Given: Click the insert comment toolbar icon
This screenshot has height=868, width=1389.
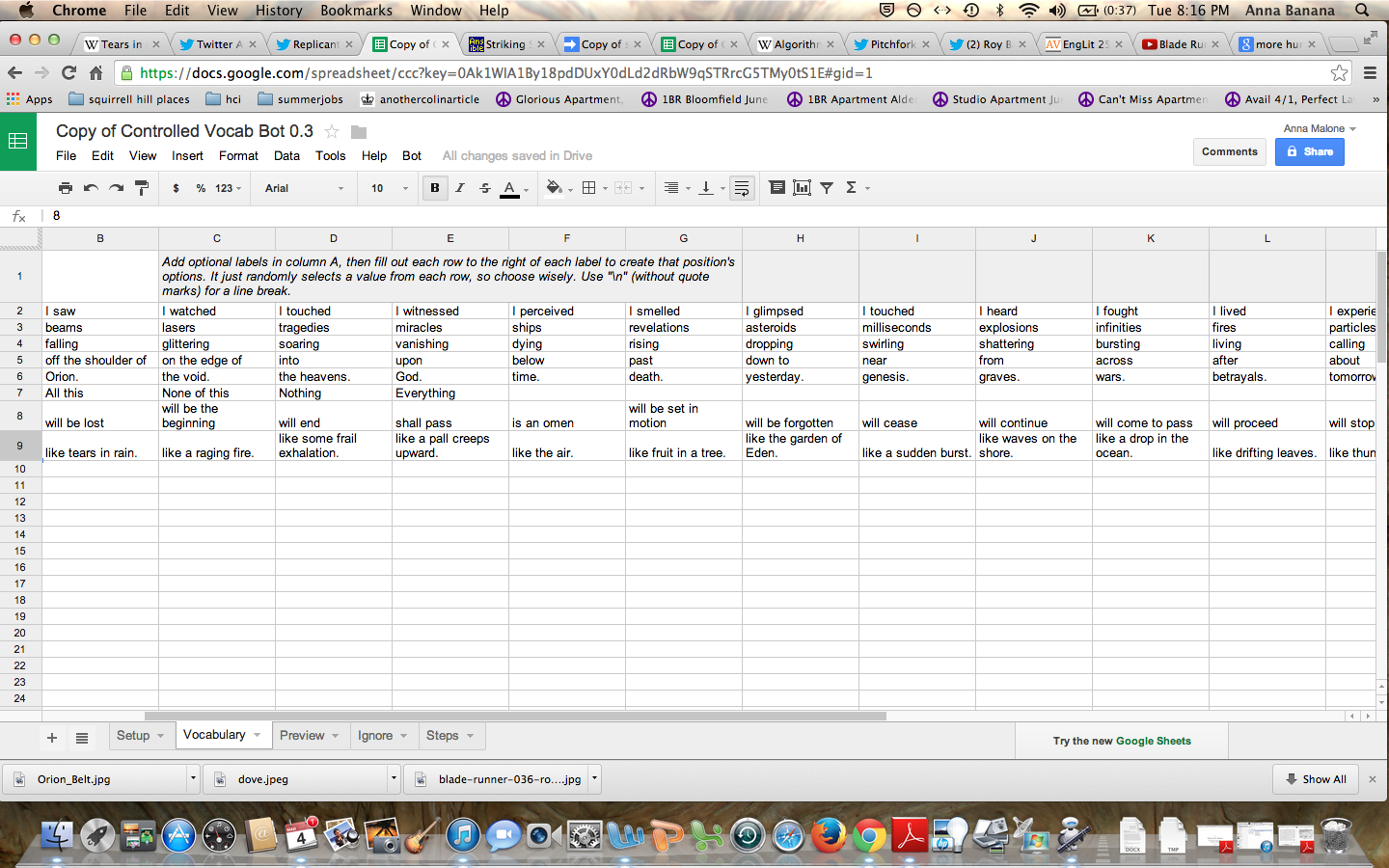Looking at the screenshot, I should click(776, 188).
